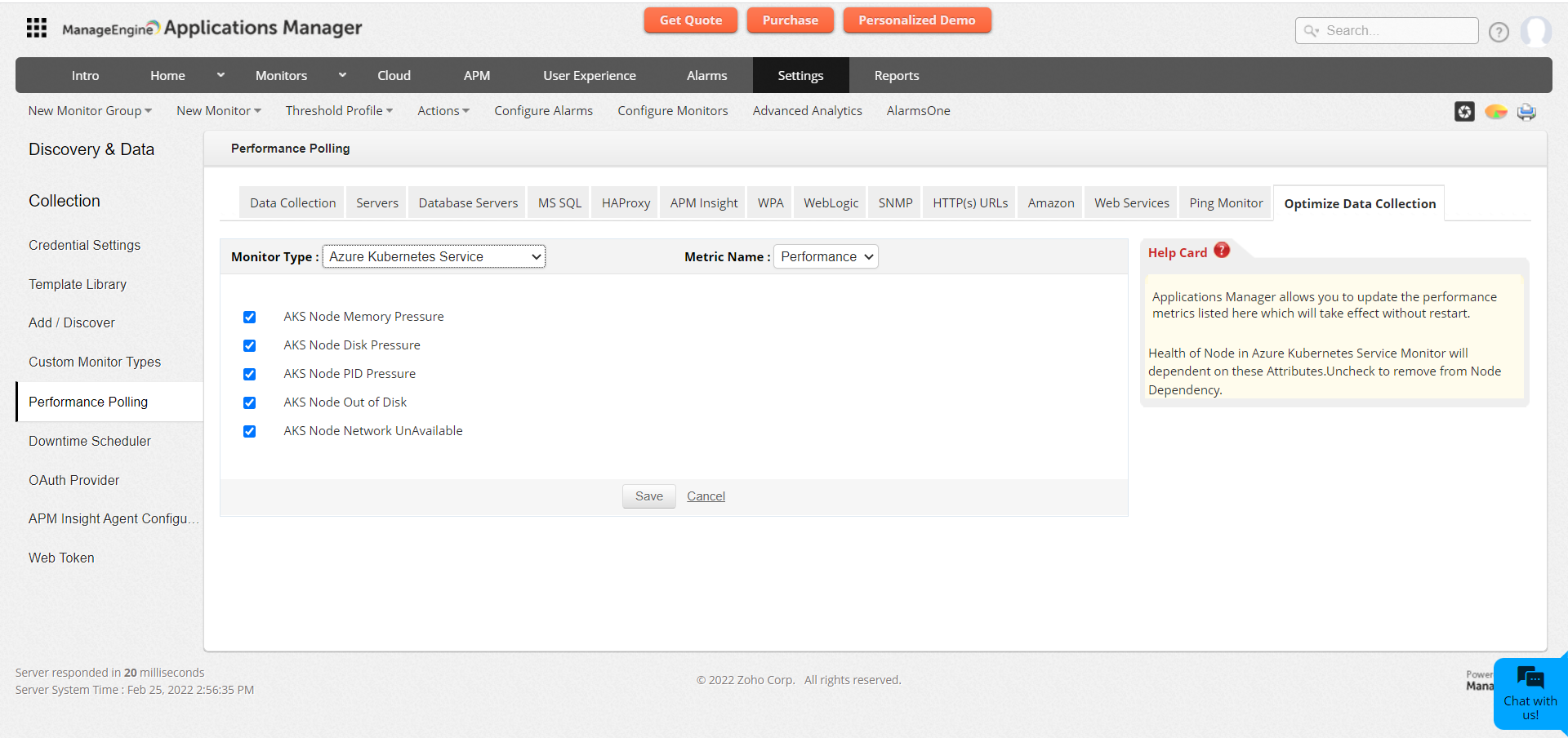Open Downtime Scheduler in the sidebar

coord(90,442)
